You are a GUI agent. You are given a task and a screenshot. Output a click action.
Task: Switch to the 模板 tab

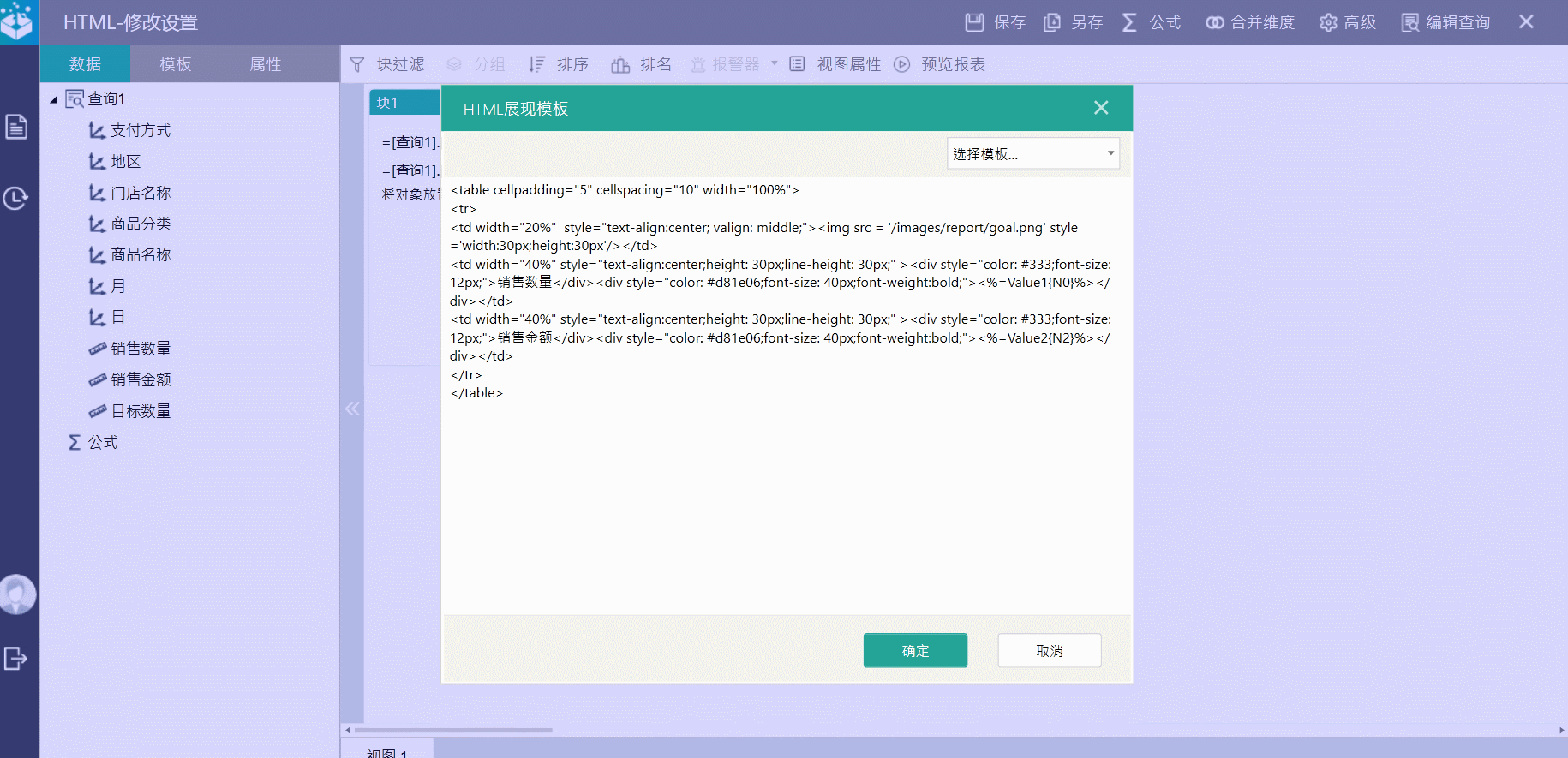pyautogui.click(x=176, y=64)
